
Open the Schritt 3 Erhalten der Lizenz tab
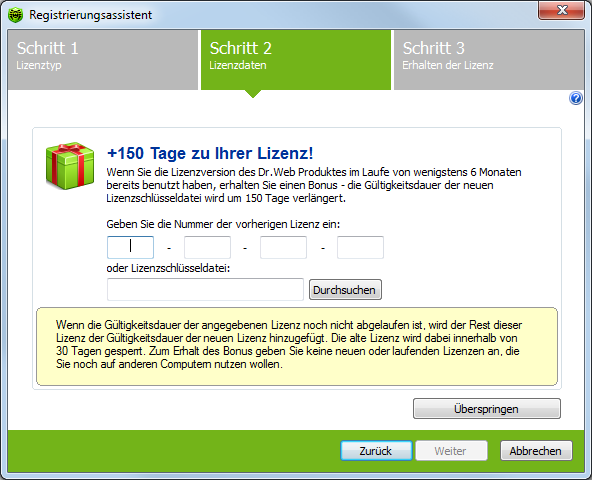click(x=489, y=60)
